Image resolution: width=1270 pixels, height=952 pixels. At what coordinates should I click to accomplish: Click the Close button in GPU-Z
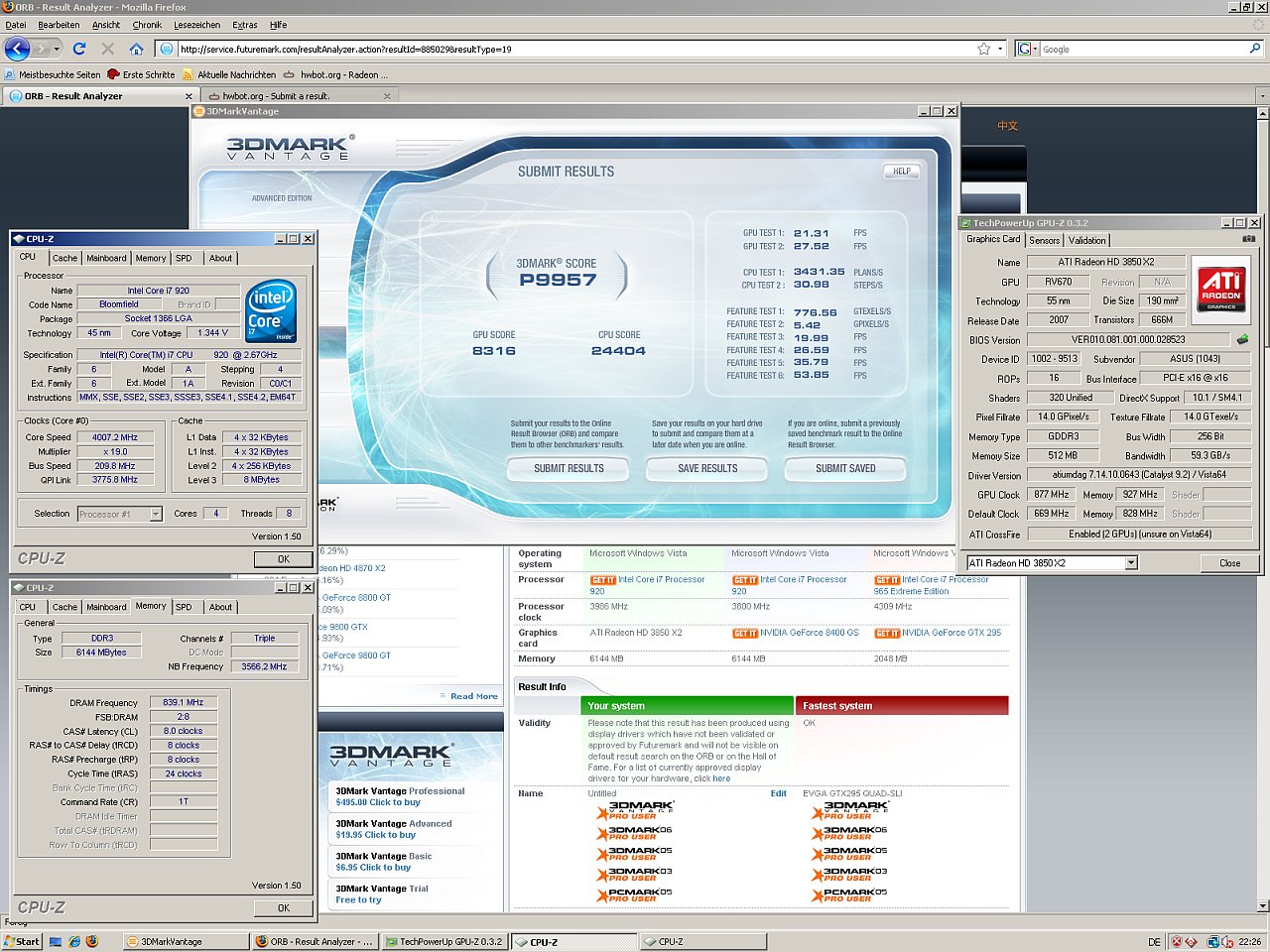pyautogui.click(x=1229, y=563)
